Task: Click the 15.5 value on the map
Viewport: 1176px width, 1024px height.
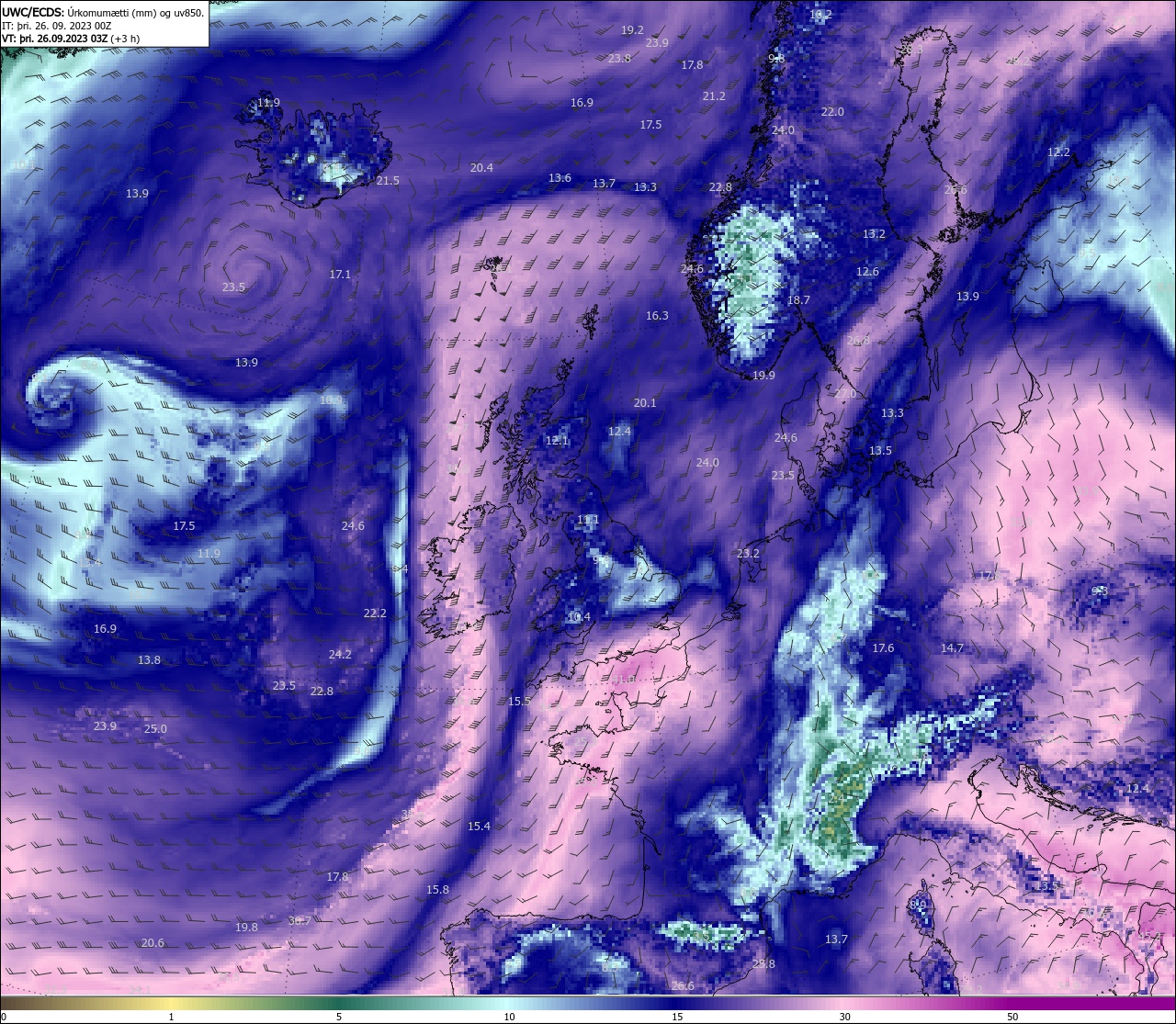Action: coord(519,702)
